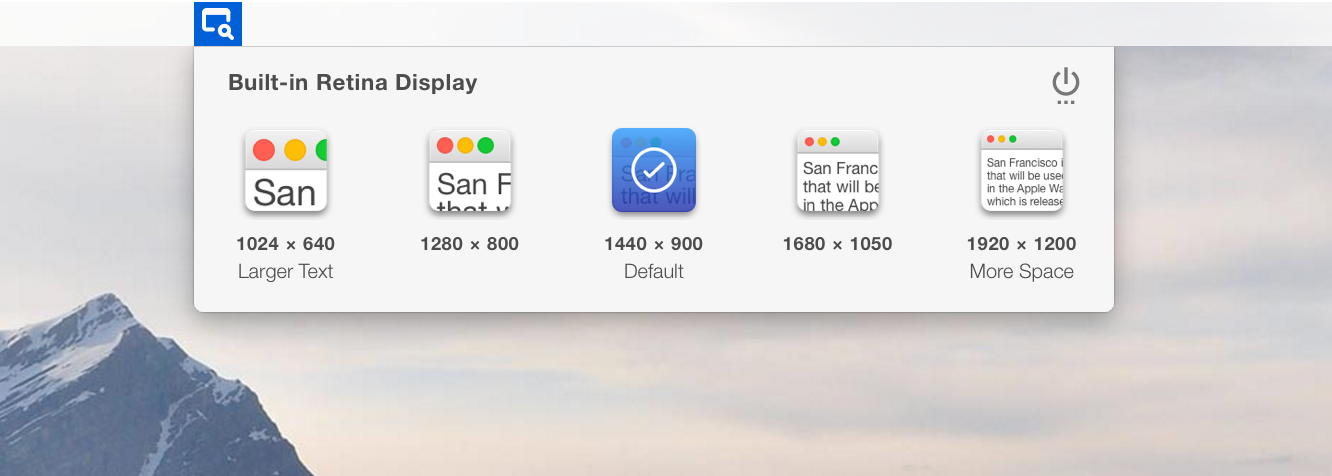Image resolution: width=1332 pixels, height=476 pixels.
Task: Open the power options button
Action: click(x=1066, y=86)
